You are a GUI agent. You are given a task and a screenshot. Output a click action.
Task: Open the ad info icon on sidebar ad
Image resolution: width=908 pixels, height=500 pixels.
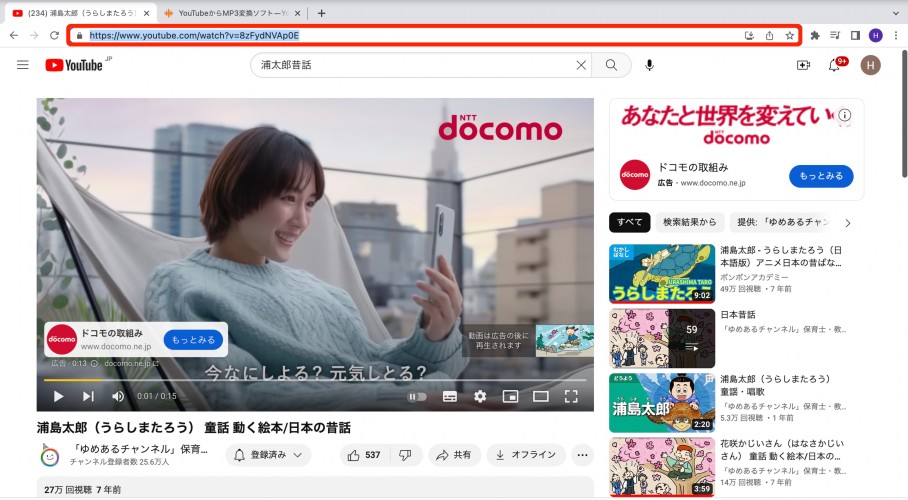click(845, 115)
